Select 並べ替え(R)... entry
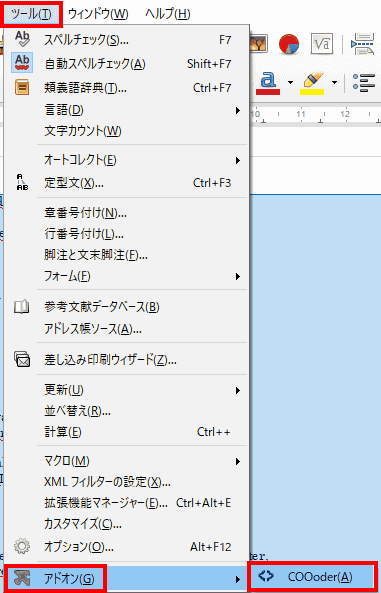This screenshot has height=593, width=381. point(126,411)
